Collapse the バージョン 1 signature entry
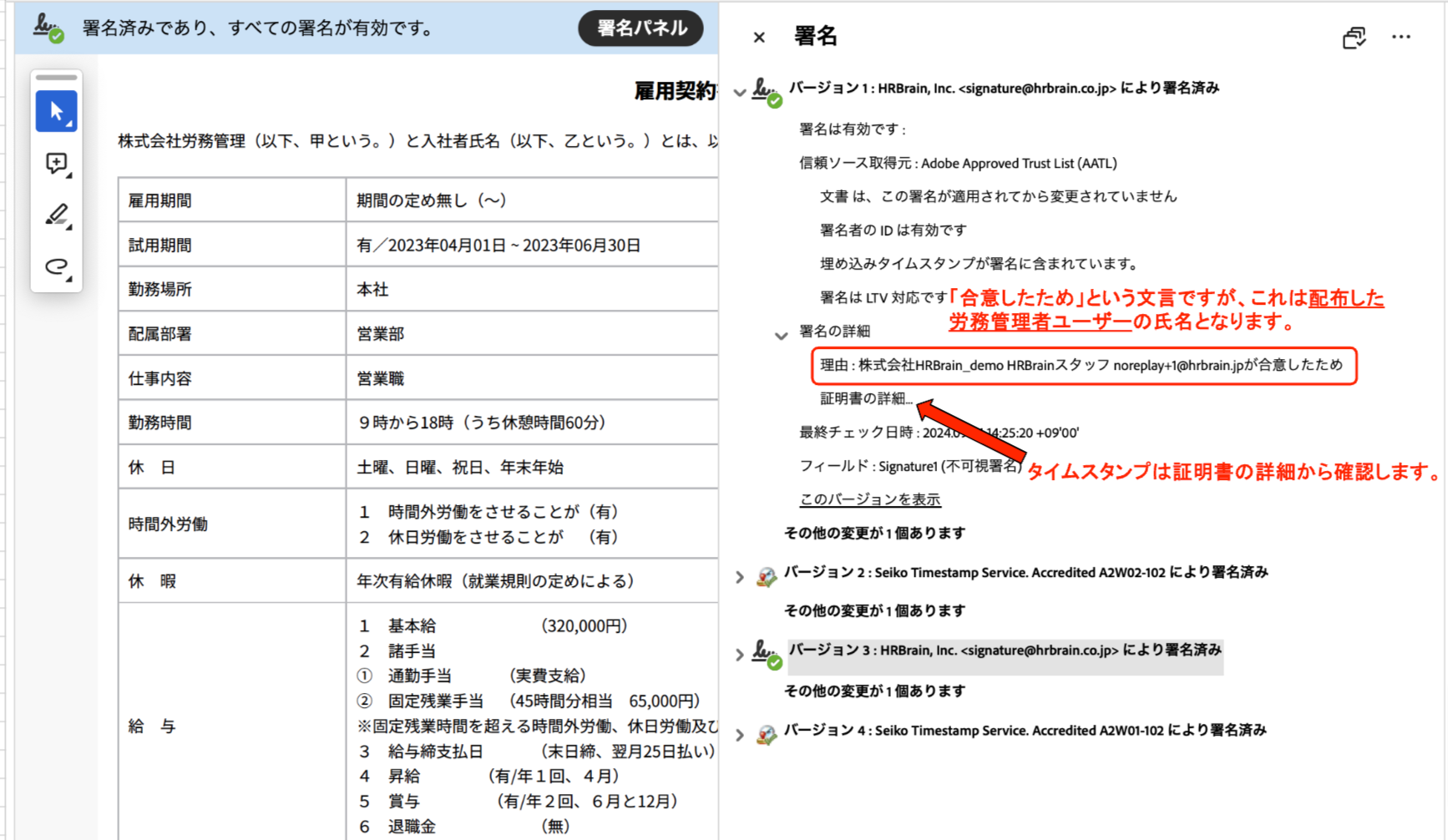The width and height of the screenshot is (1448, 840). coord(740,92)
